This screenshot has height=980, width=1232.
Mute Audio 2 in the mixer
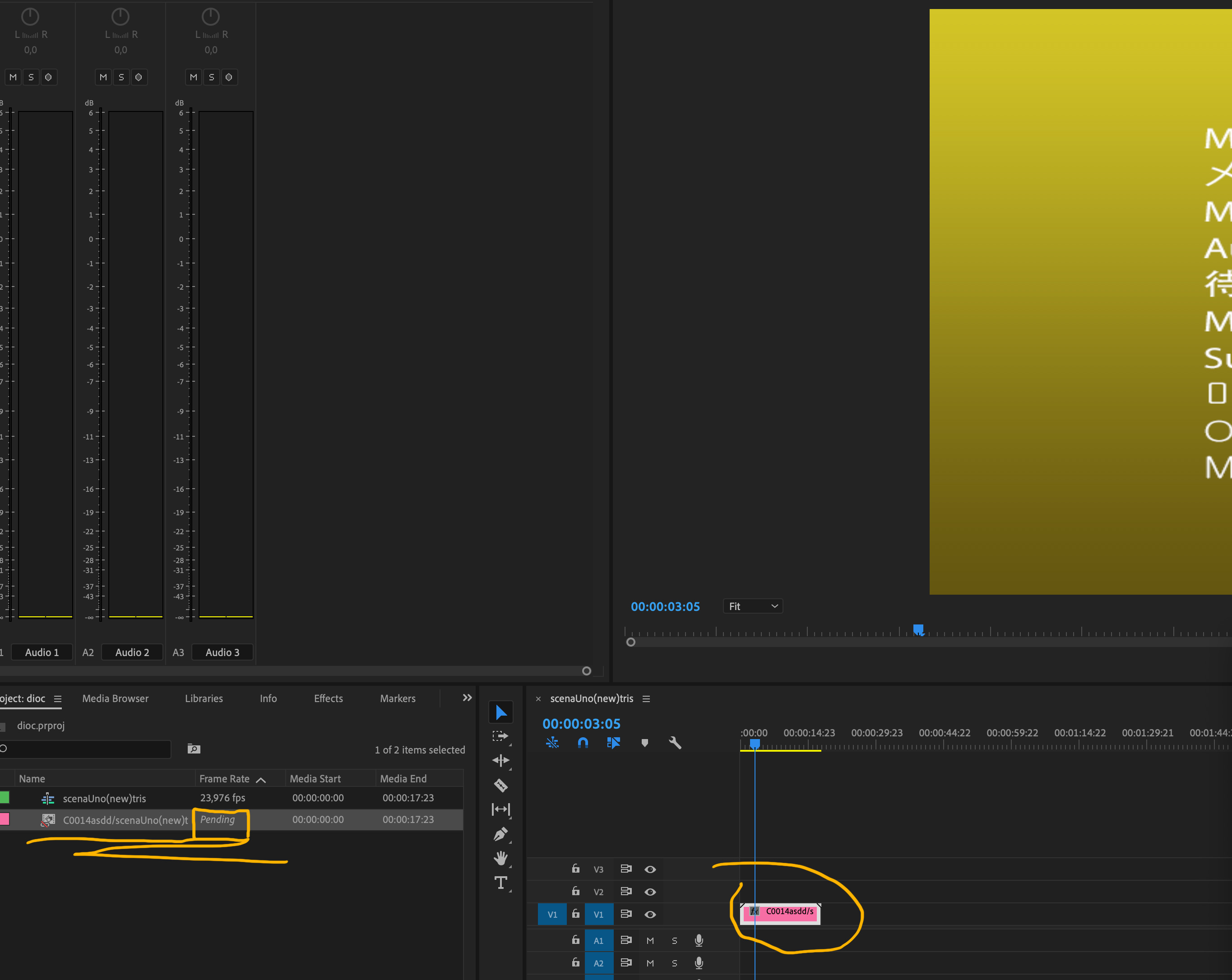[x=103, y=77]
